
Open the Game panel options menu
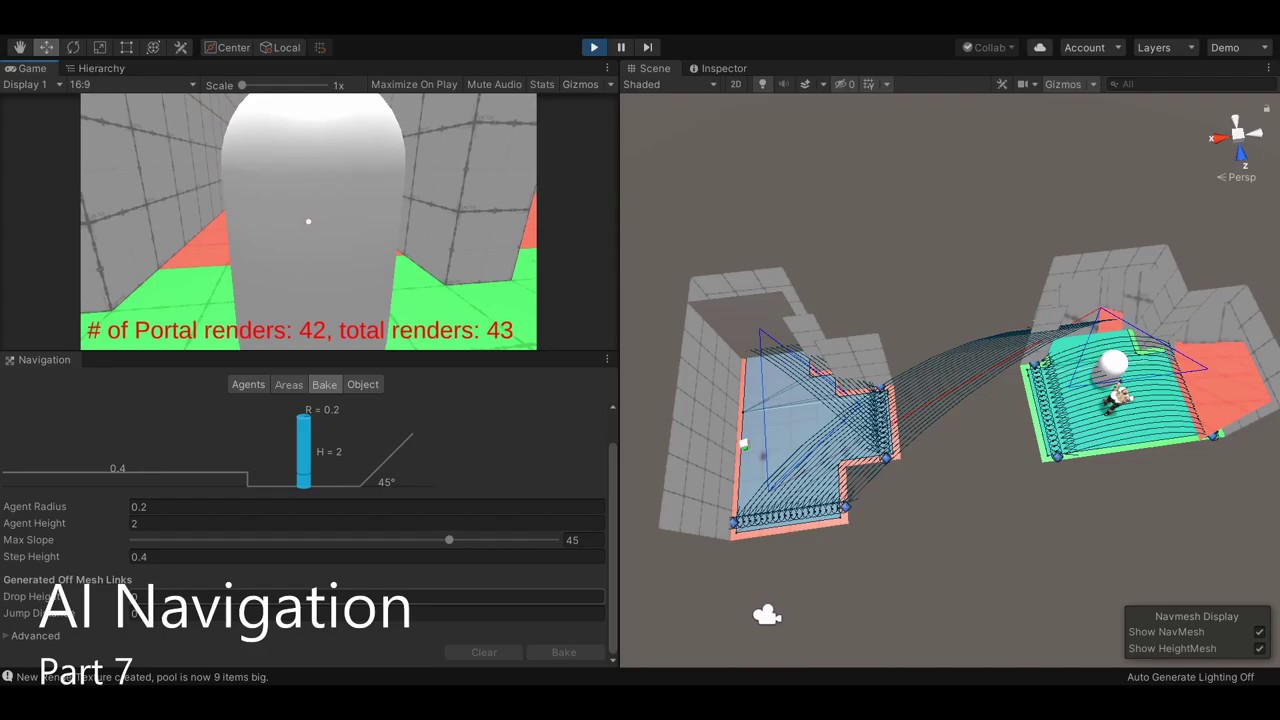click(x=607, y=68)
